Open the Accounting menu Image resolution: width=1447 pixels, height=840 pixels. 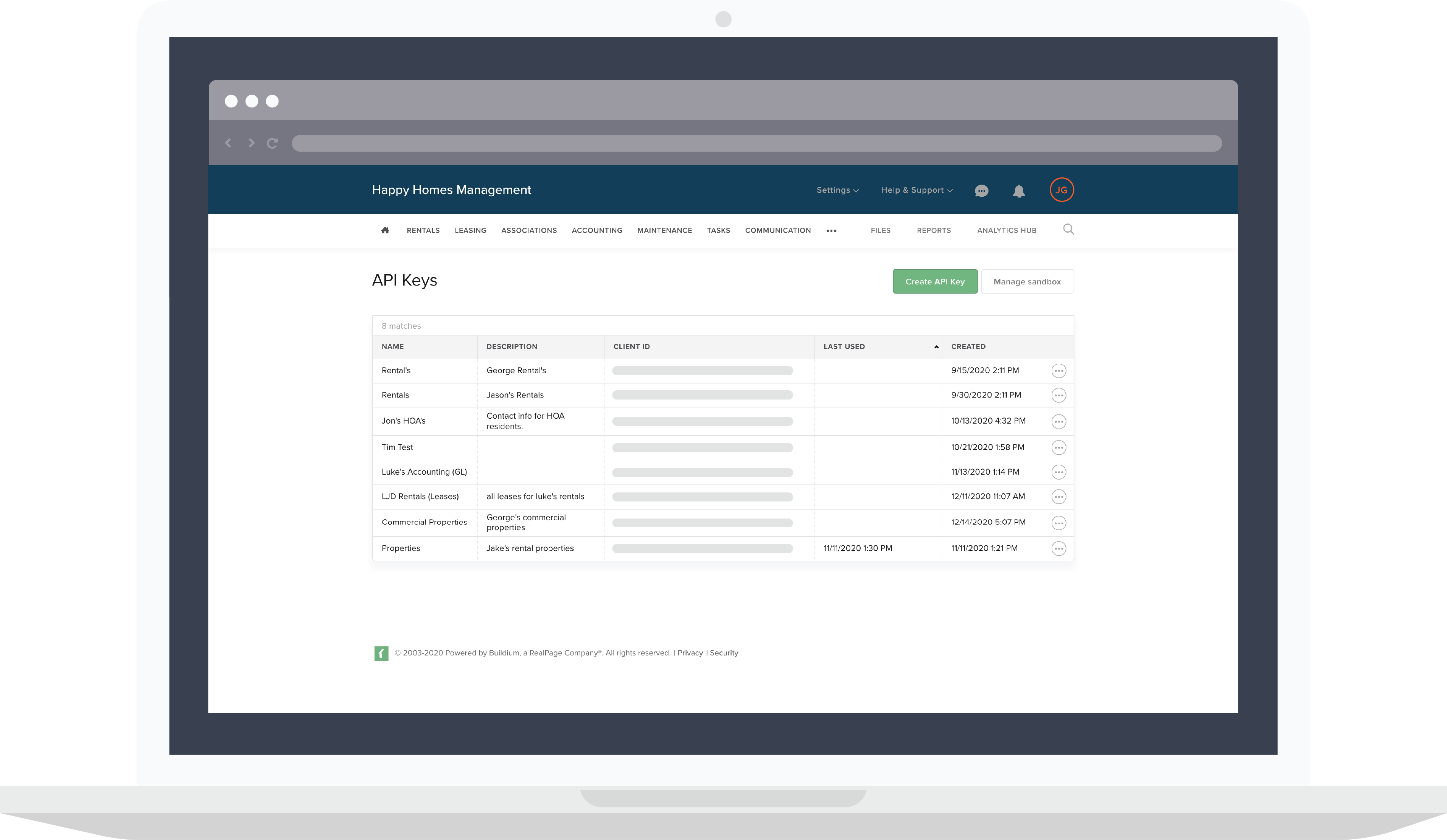tap(597, 230)
